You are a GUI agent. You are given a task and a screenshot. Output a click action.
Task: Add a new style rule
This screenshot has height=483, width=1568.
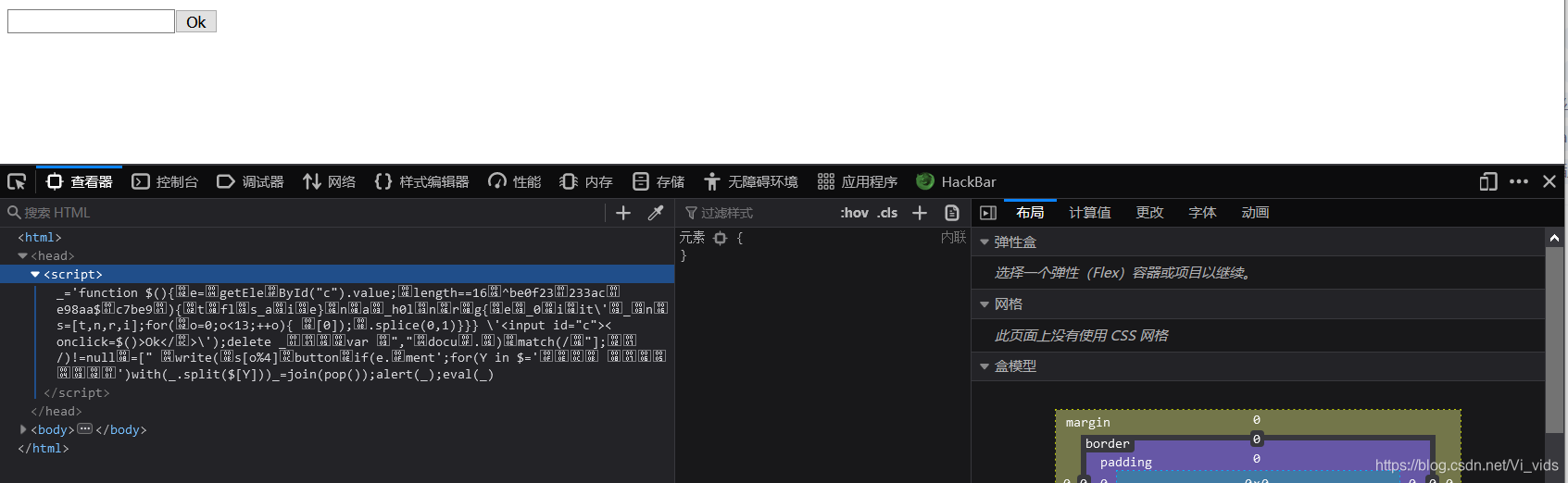(x=920, y=213)
